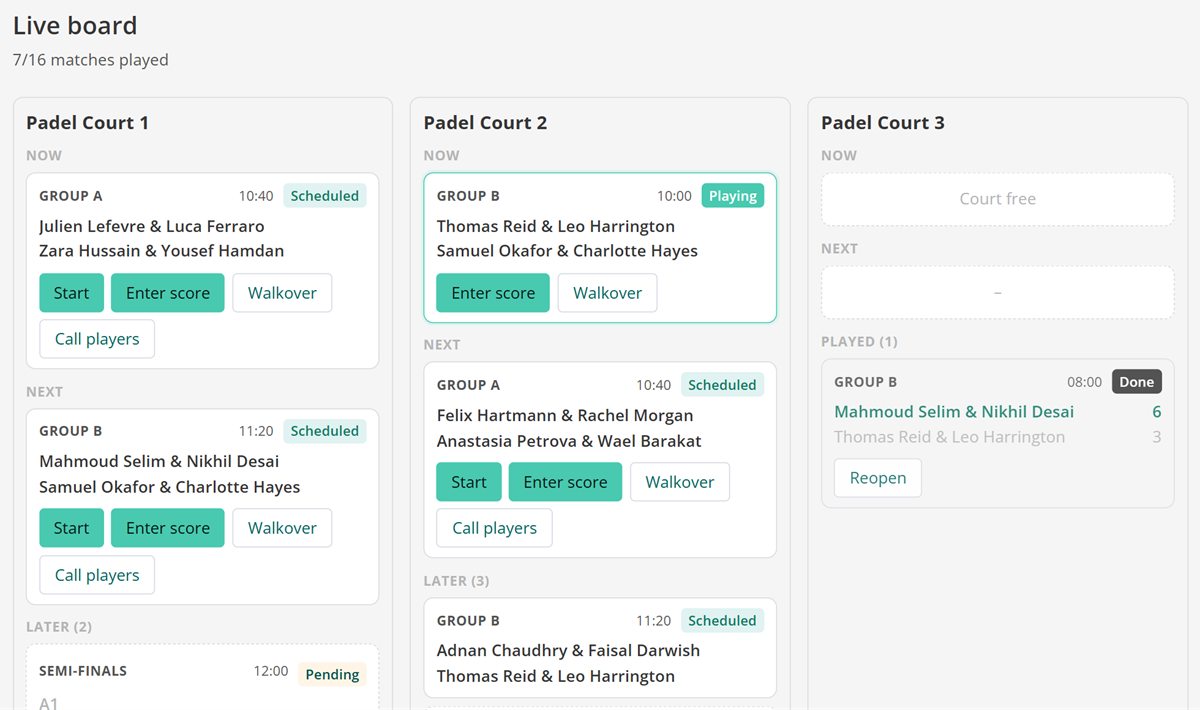Click the Pending badge on the Semi-finals card
This screenshot has width=1200, height=710.
click(x=332, y=674)
